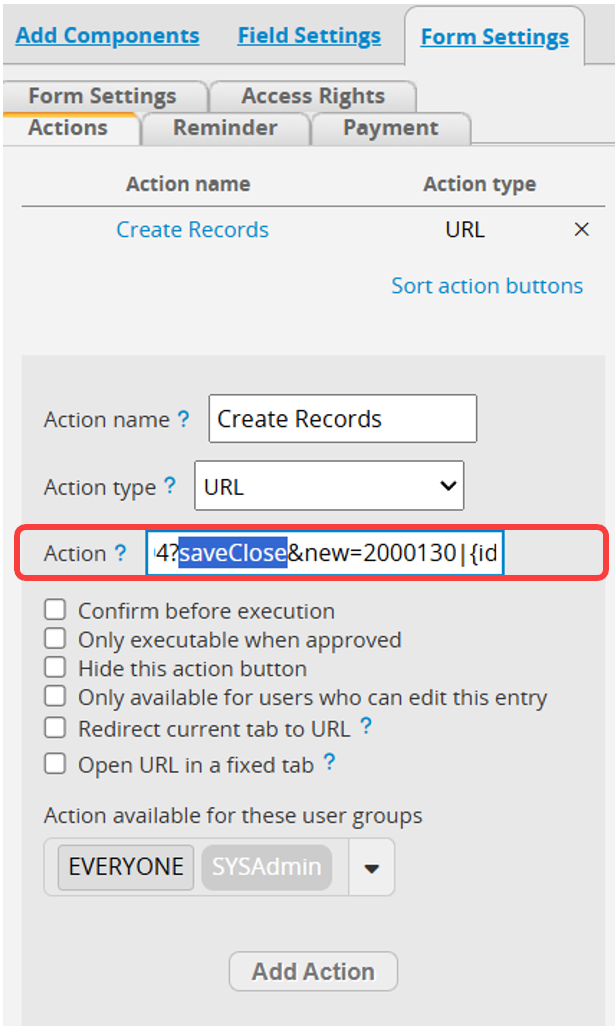The image size is (615, 1029).
Task: Open help for Open URL in fixed tab
Action: pyautogui.click(x=329, y=763)
